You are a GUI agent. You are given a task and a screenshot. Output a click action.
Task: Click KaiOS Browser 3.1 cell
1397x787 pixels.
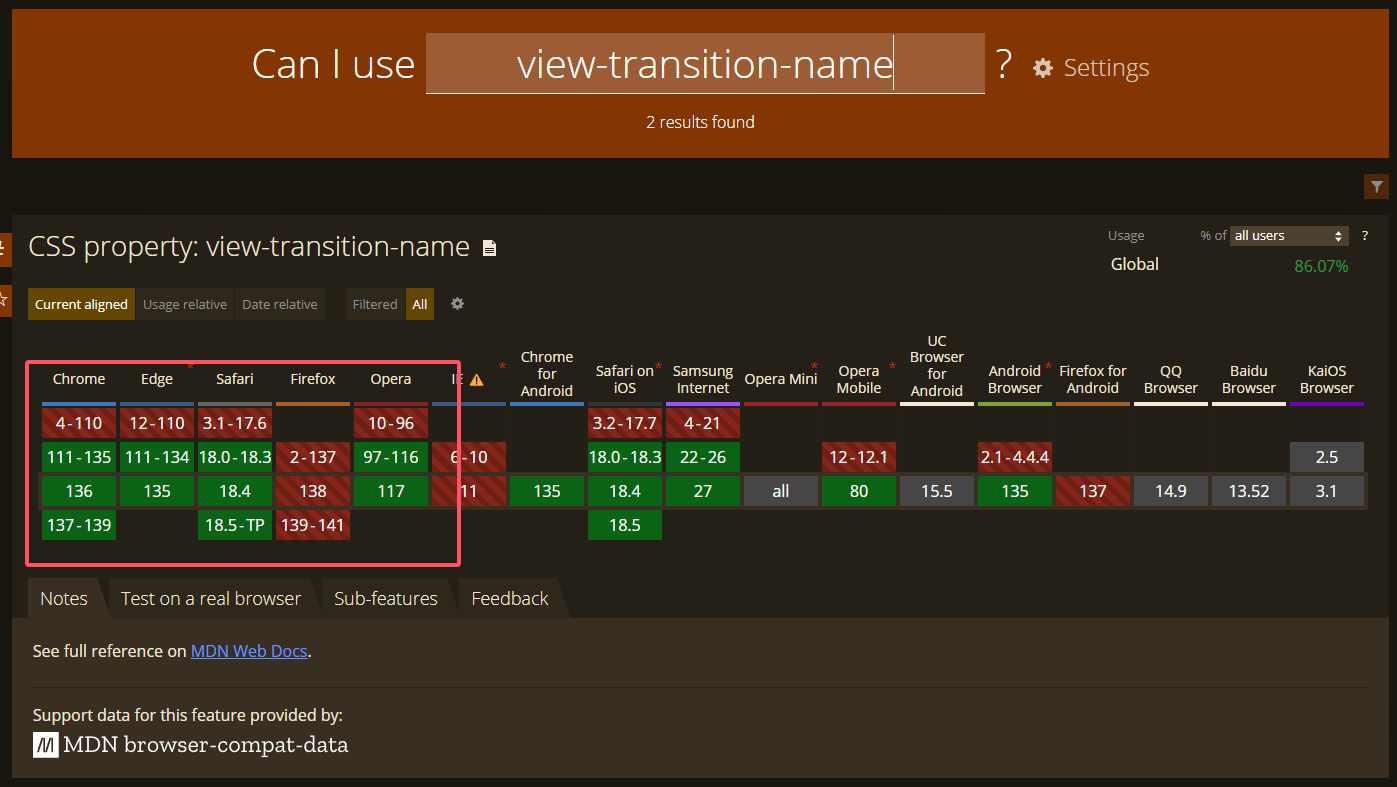click(1327, 491)
